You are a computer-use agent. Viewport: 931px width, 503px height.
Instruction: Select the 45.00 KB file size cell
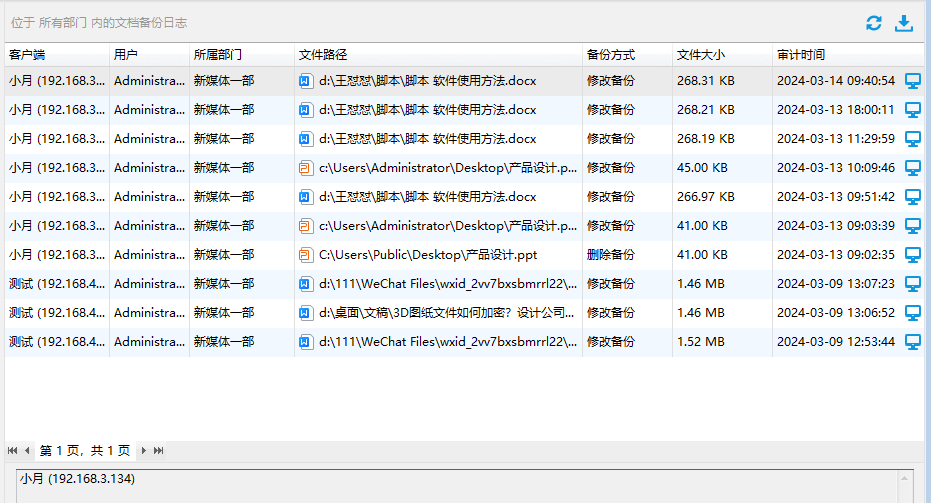click(x=702, y=168)
